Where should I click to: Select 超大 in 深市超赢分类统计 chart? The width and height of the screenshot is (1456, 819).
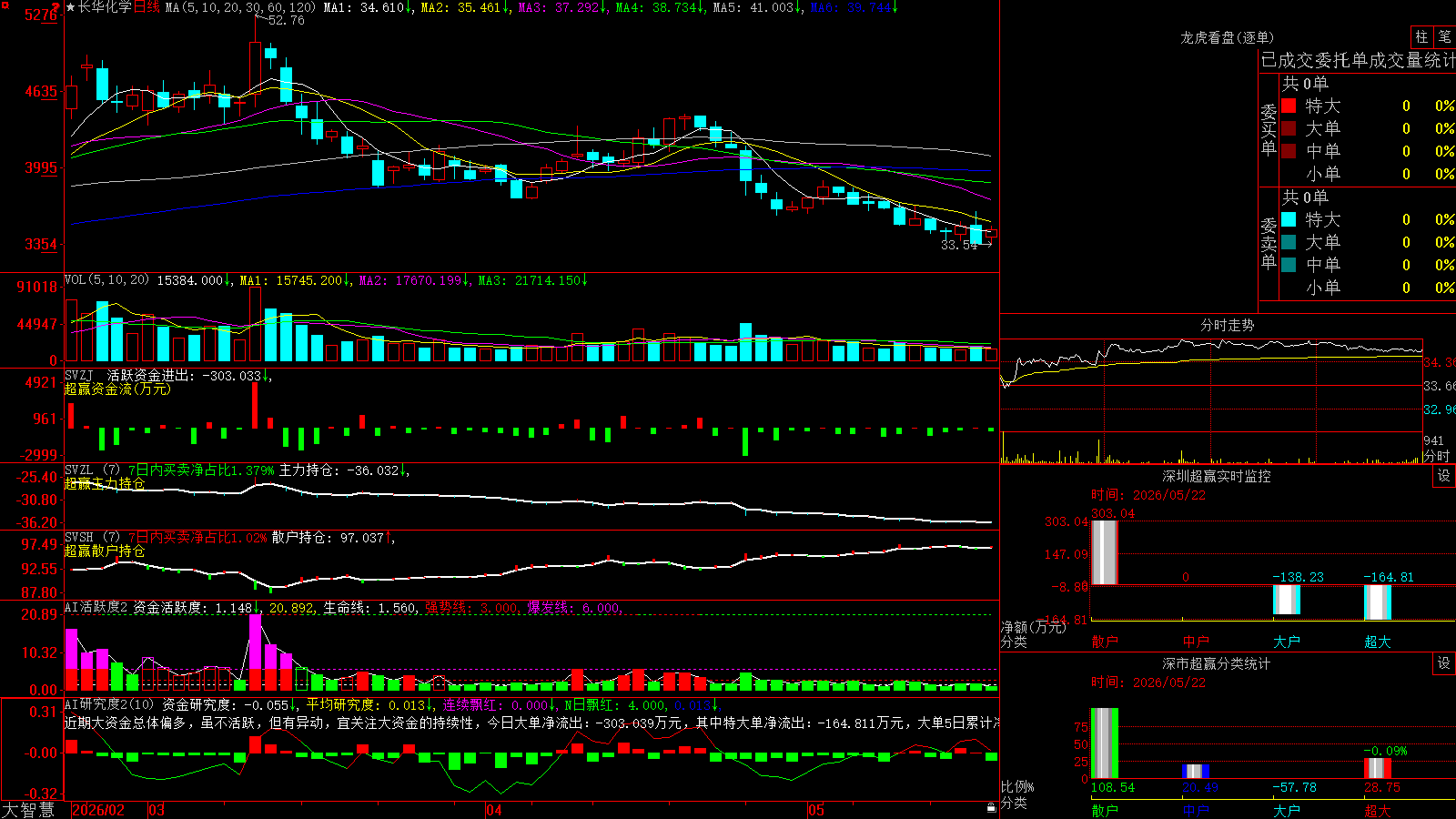[x=1377, y=810]
